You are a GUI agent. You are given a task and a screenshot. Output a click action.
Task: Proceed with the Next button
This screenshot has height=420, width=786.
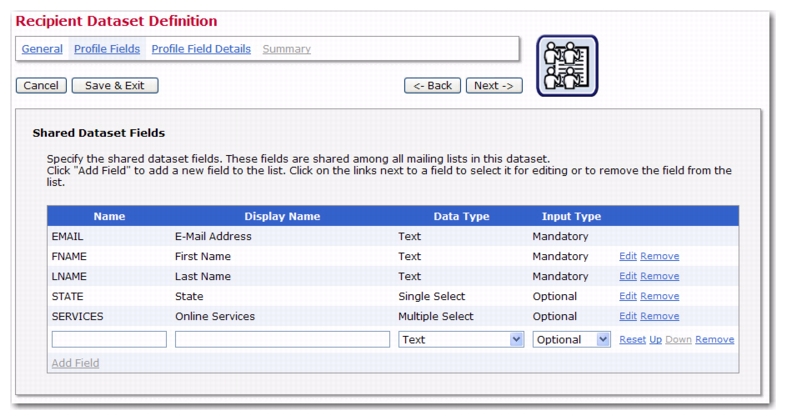(494, 86)
